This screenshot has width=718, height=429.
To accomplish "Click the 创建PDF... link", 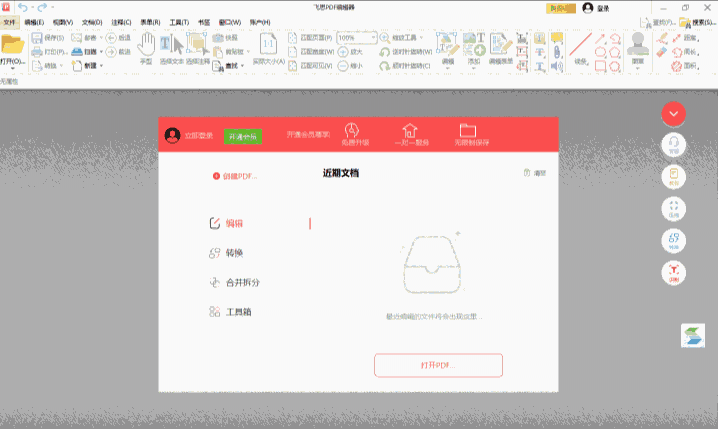I will 235,176.
